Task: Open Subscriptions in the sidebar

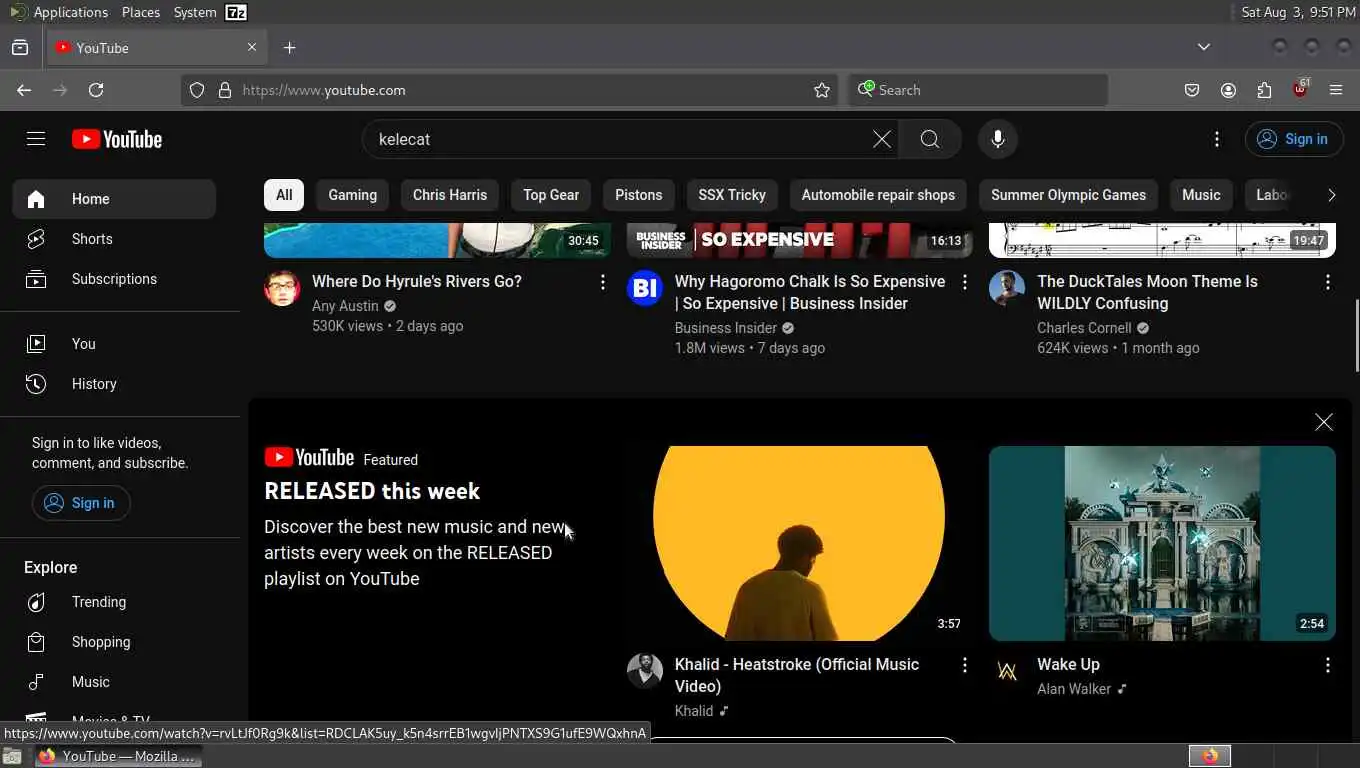Action: (114, 279)
